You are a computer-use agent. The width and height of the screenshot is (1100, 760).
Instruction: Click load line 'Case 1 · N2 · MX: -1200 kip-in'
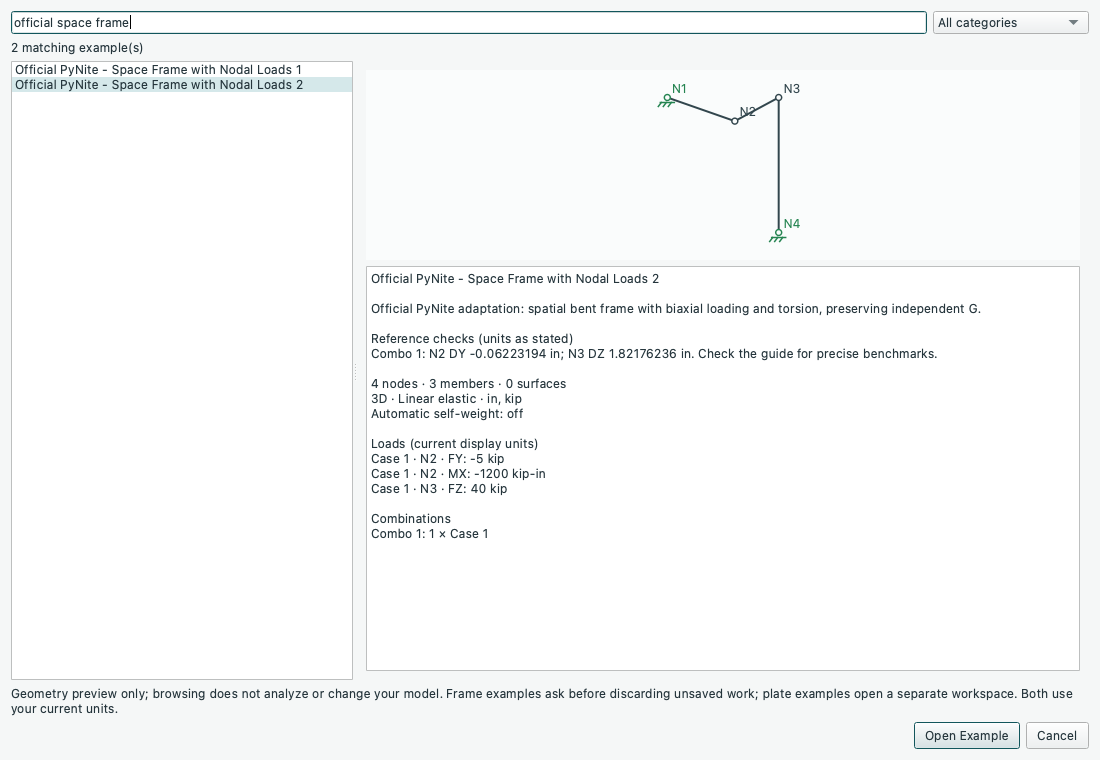pyautogui.click(x=458, y=474)
